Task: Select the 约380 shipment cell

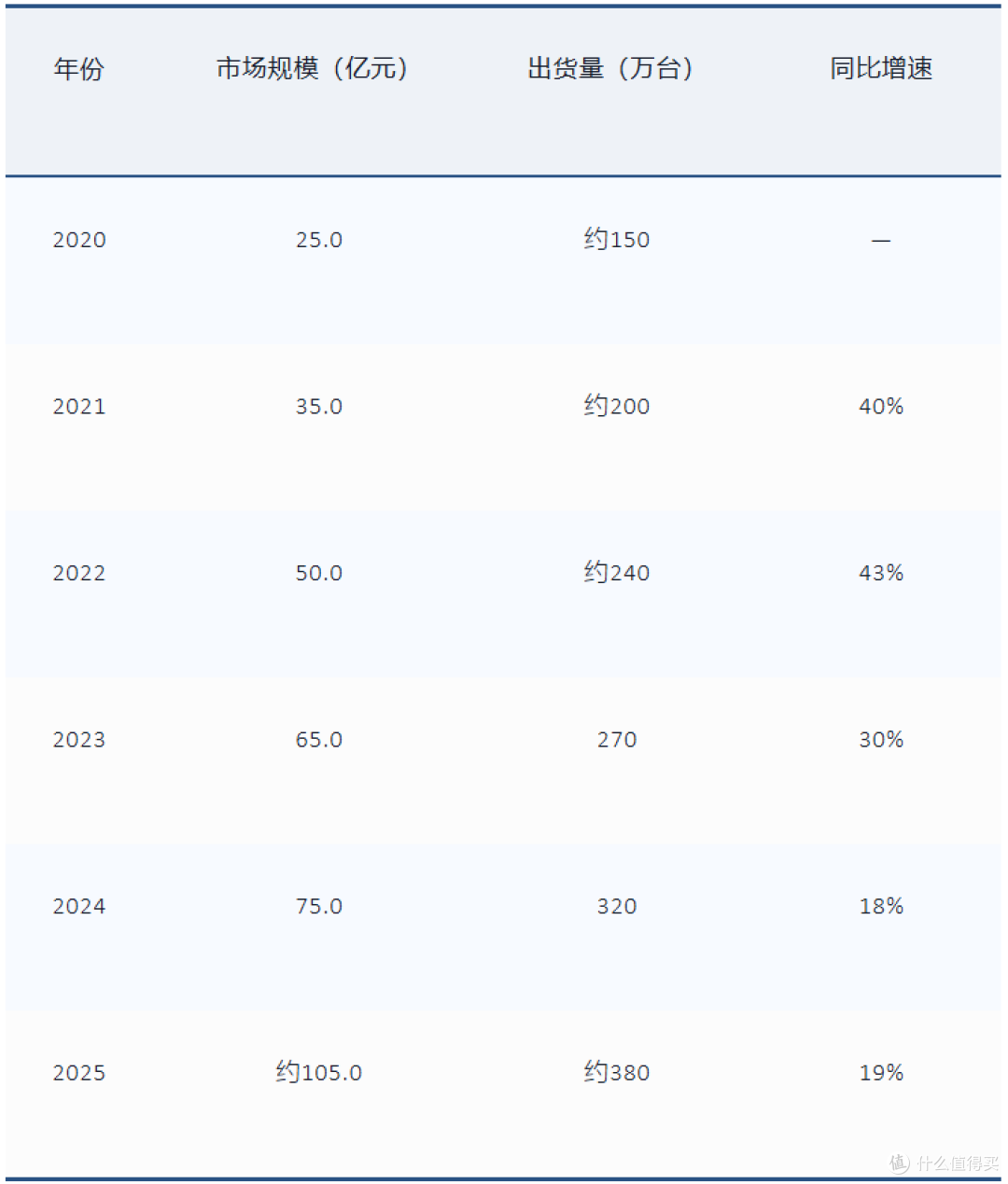Action: [x=617, y=1072]
